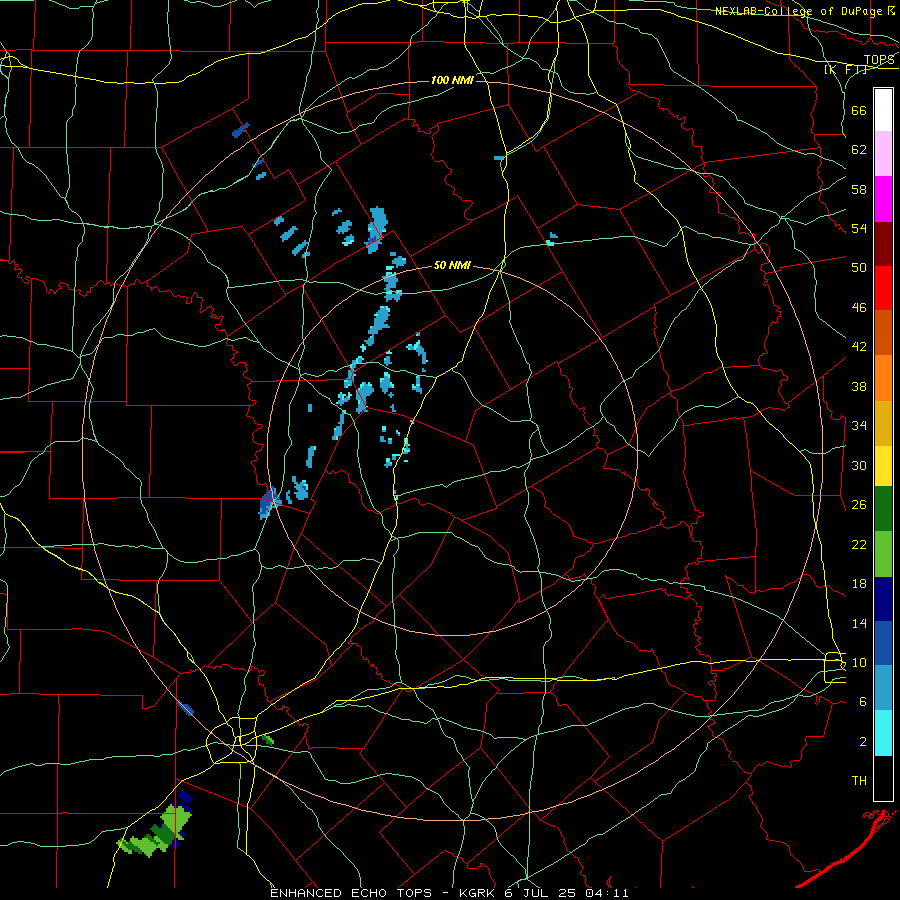Image resolution: width=900 pixels, height=900 pixels.
Task: Click the 'KGRK' radar site identifier
Action: [x=480, y=893]
